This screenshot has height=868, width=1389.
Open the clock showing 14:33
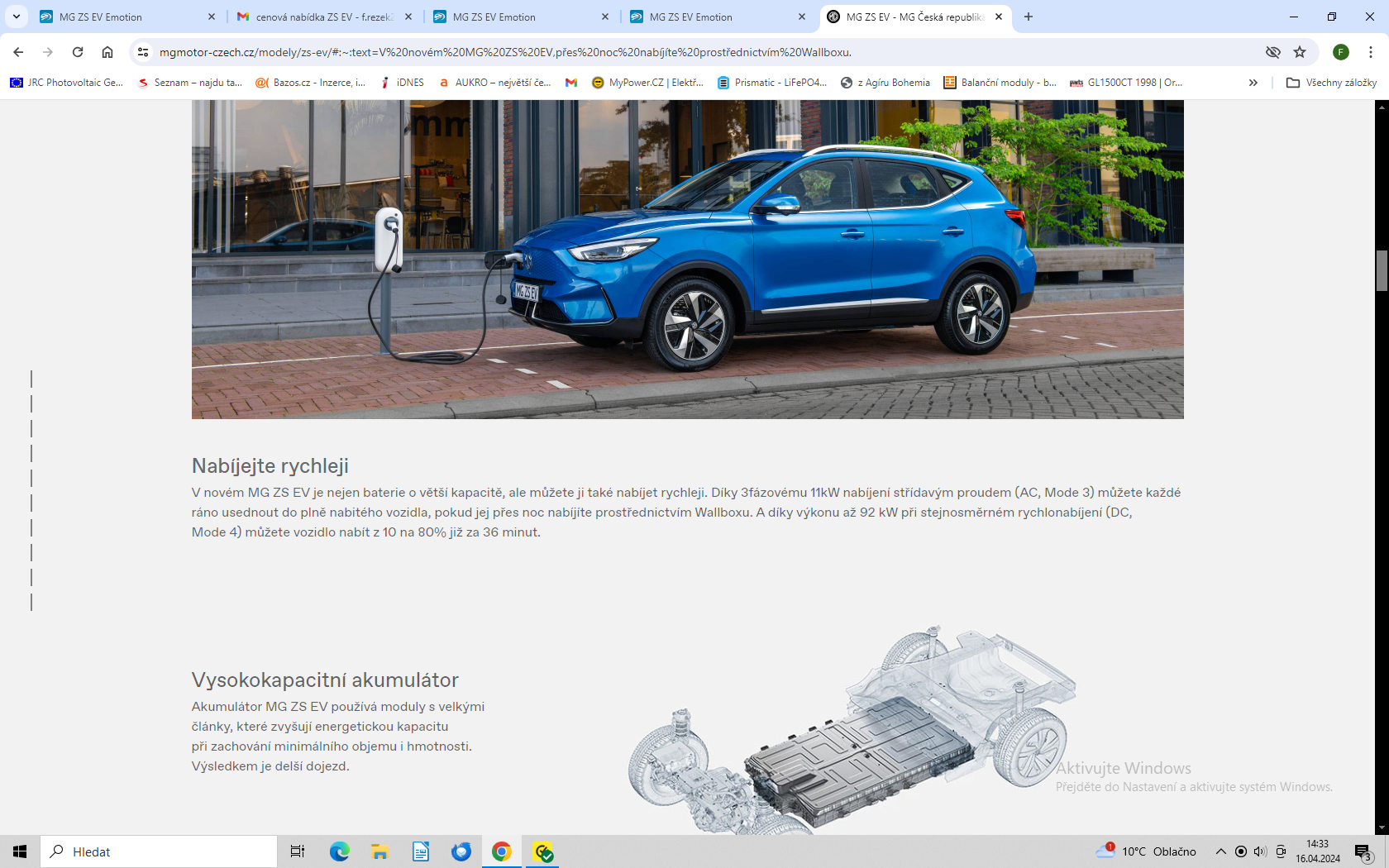click(1318, 851)
